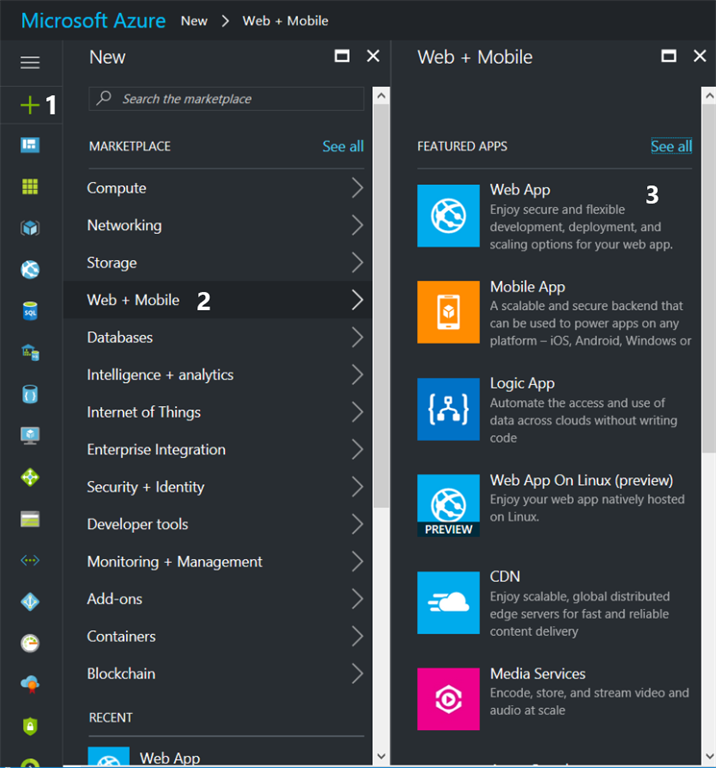The image size is (716, 768).
Task: Open Azure Active Directory diamond icon
Action: click(x=30, y=601)
